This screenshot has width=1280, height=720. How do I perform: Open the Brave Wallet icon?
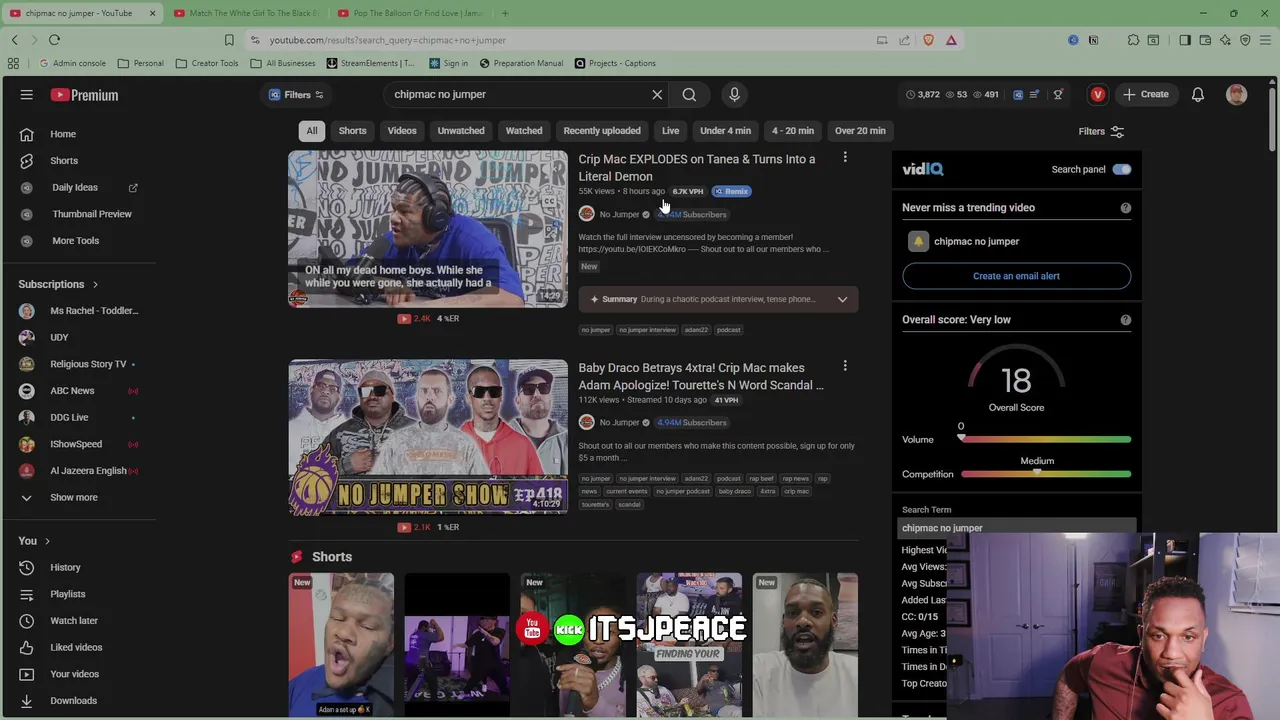[x=1205, y=40]
